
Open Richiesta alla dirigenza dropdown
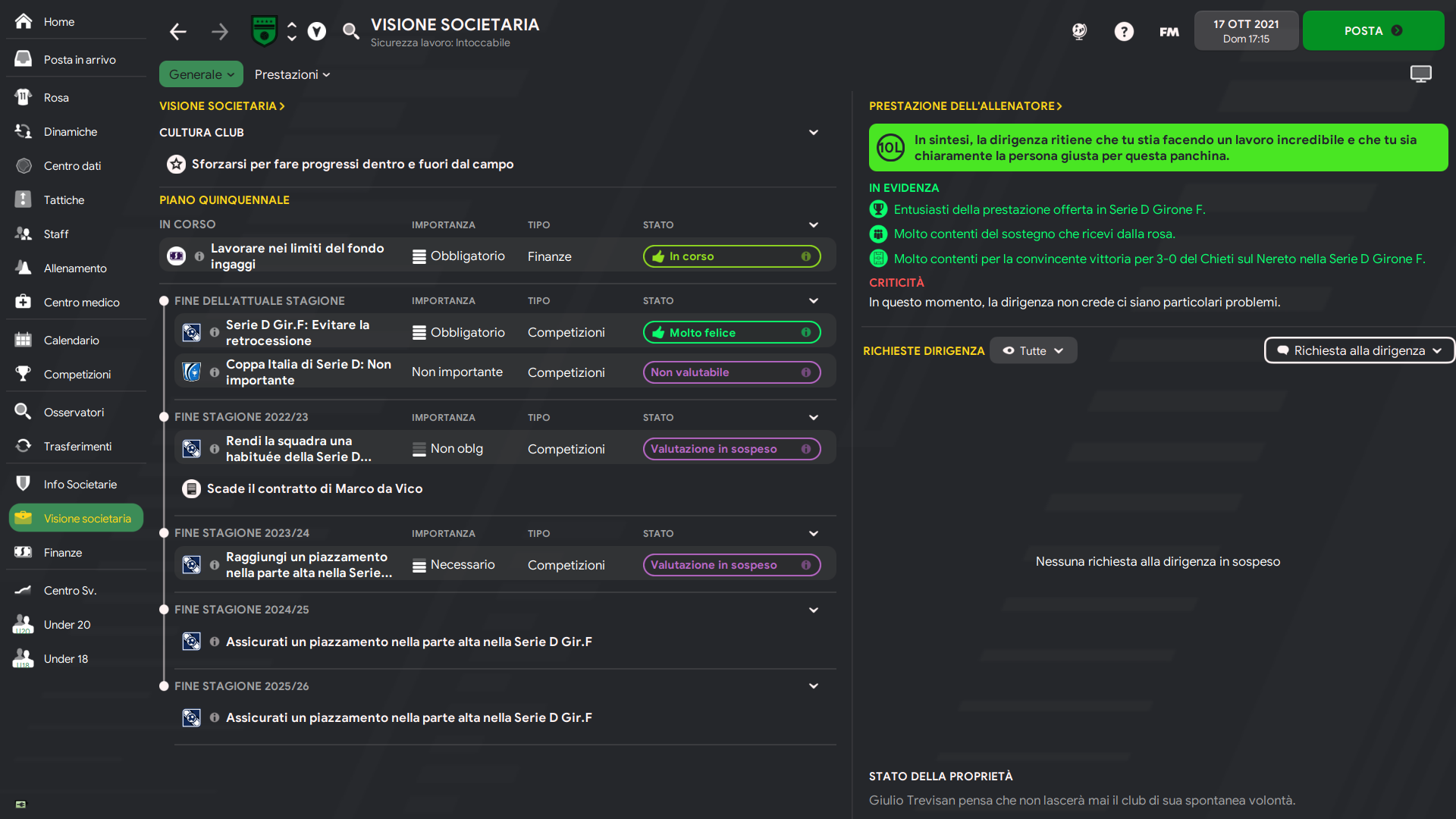coord(1359,350)
